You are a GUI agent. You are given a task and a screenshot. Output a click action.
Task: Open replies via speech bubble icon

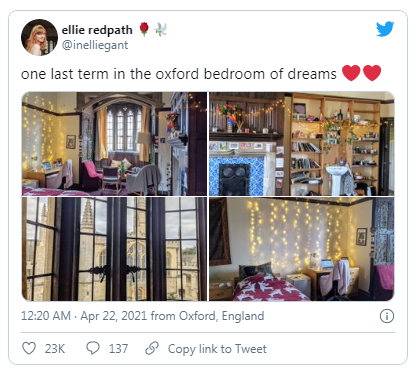point(93,348)
